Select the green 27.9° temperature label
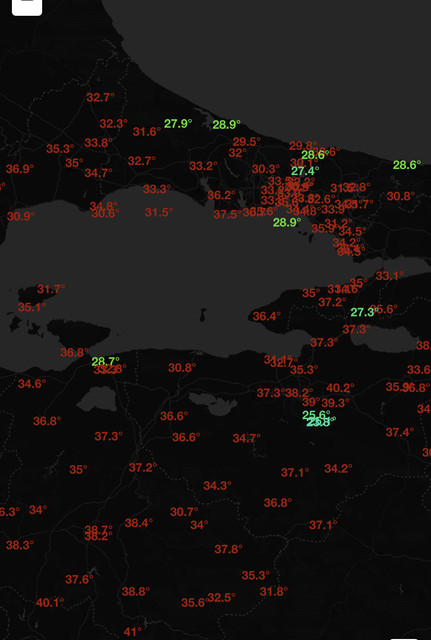 coord(178,124)
